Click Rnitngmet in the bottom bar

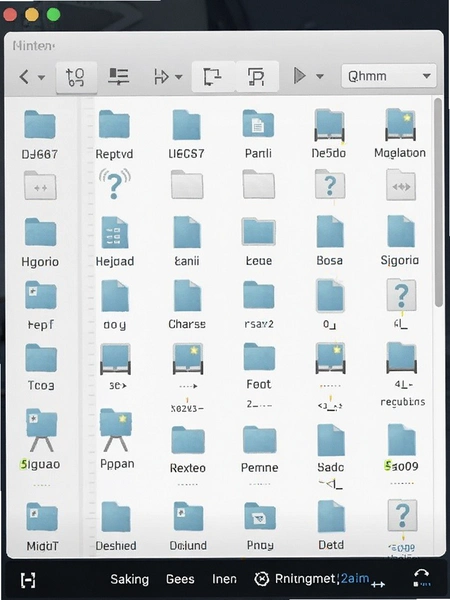click(x=305, y=579)
